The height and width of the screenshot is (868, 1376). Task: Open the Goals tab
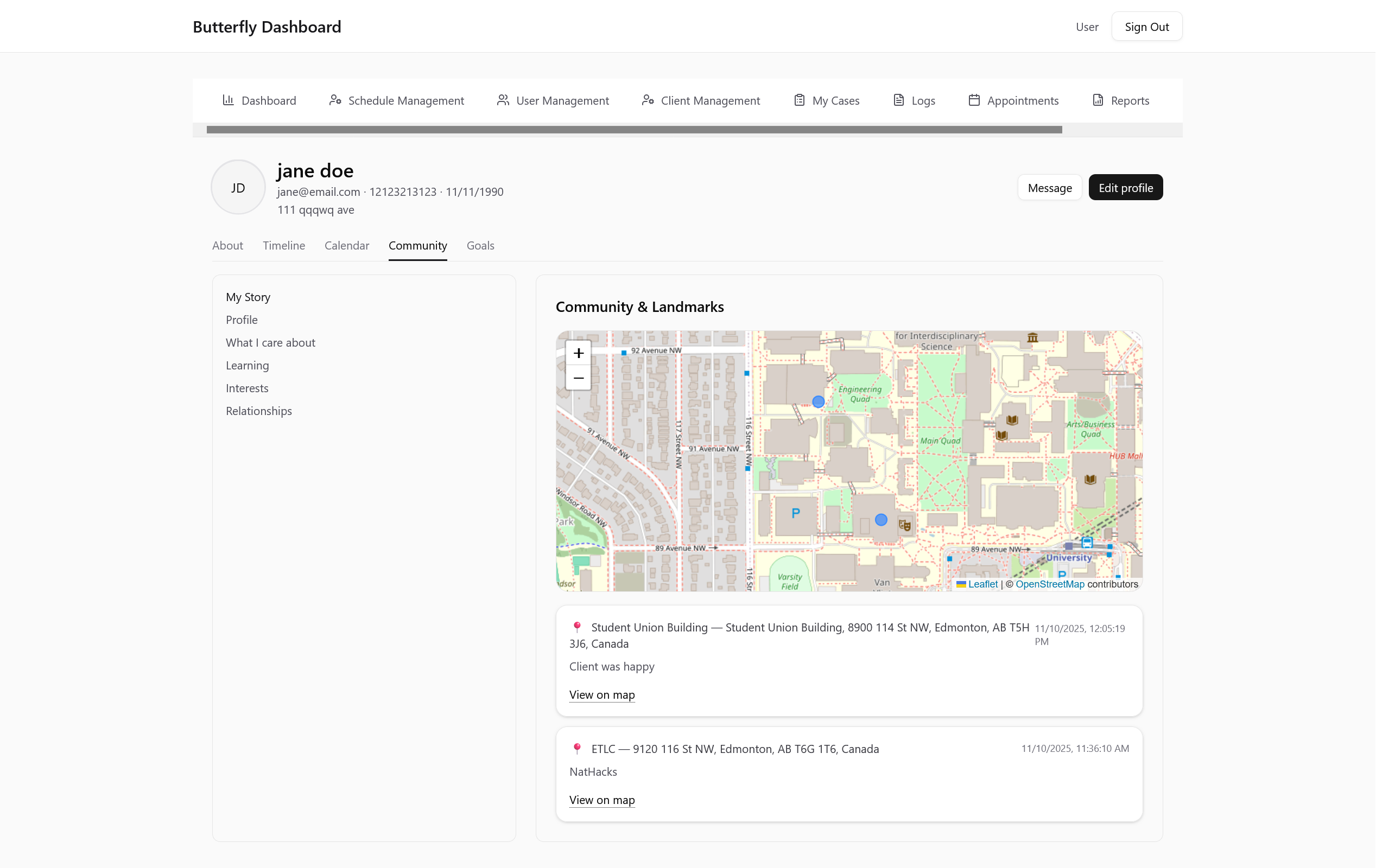click(480, 246)
